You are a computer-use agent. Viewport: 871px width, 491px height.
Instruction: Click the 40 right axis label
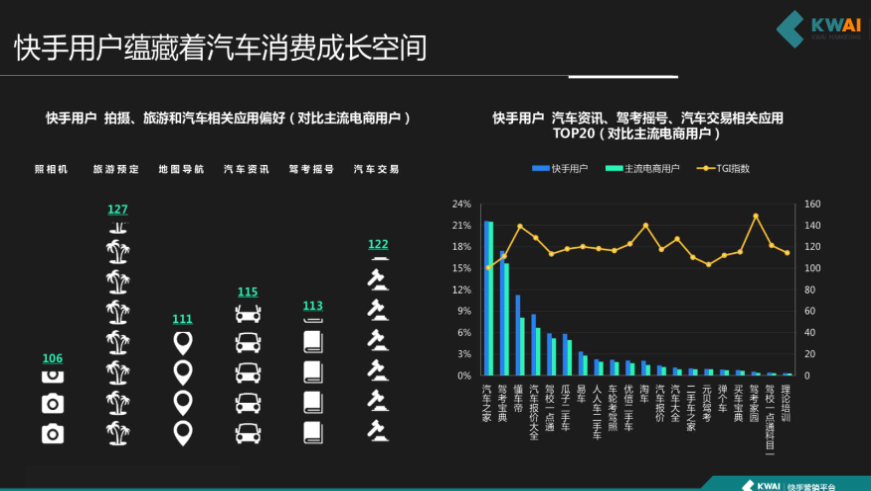click(809, 333)
